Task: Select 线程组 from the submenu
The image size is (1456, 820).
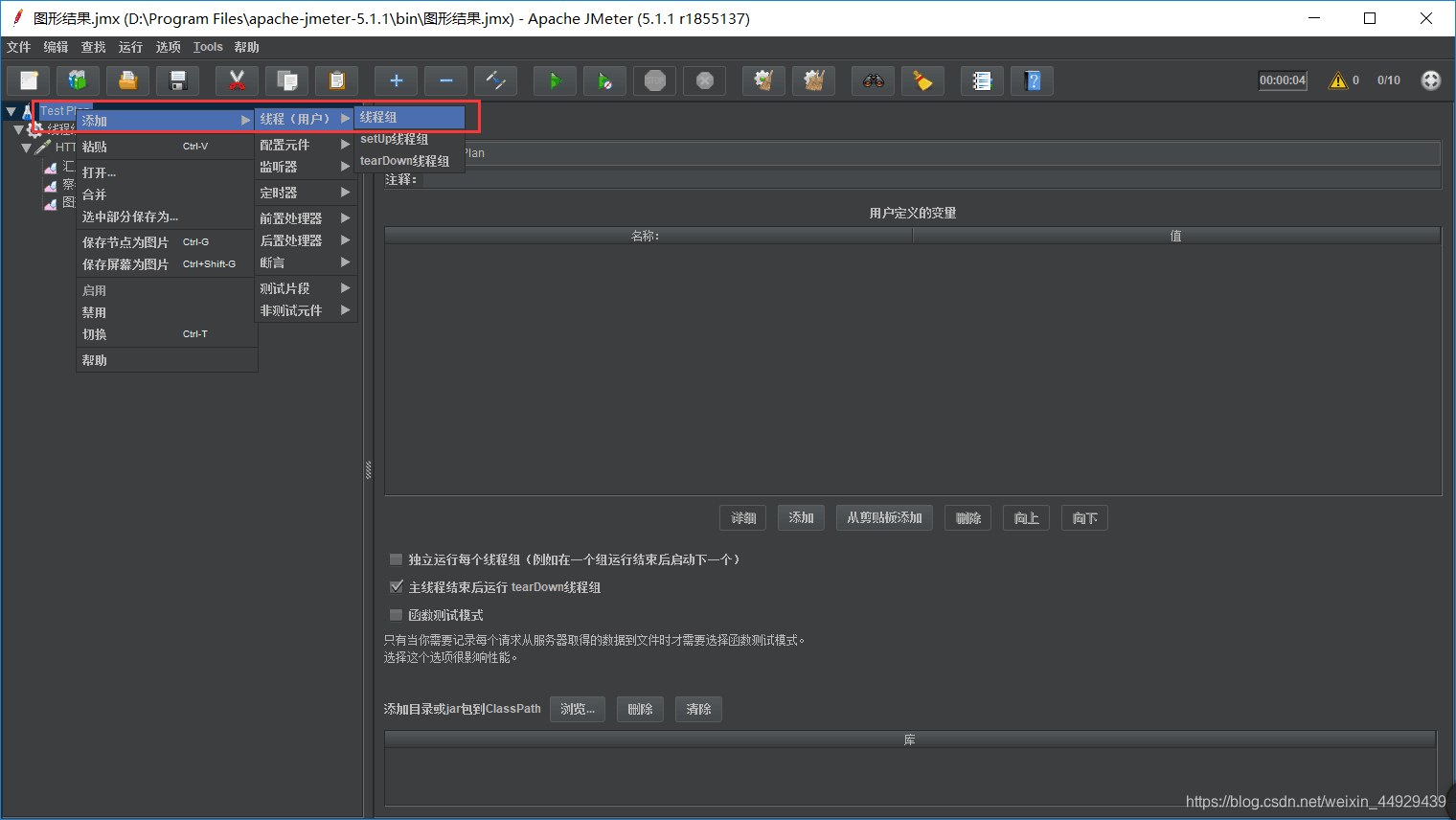Action: coord(410,117)
